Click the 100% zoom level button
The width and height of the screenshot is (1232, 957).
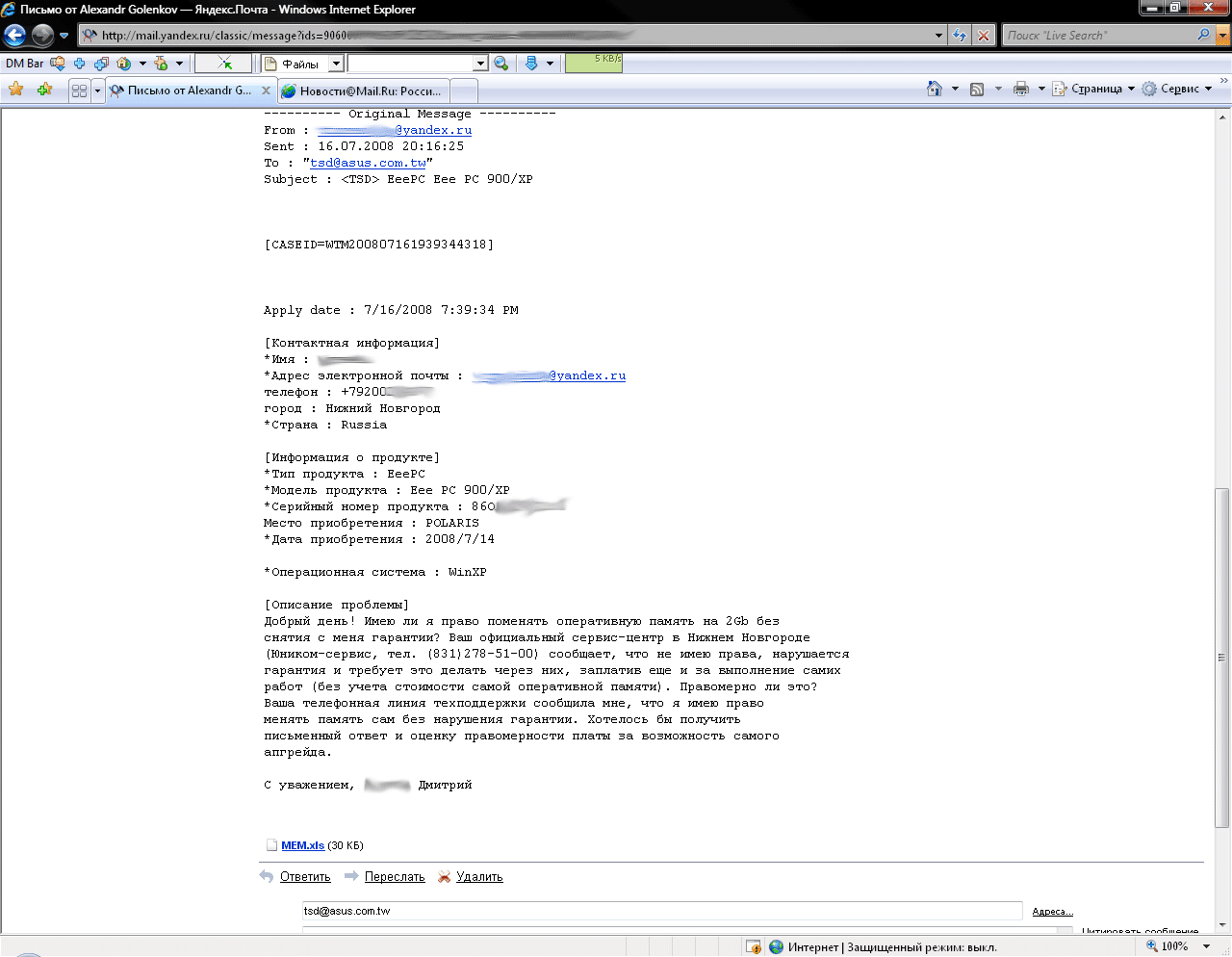coord(1167,946)
